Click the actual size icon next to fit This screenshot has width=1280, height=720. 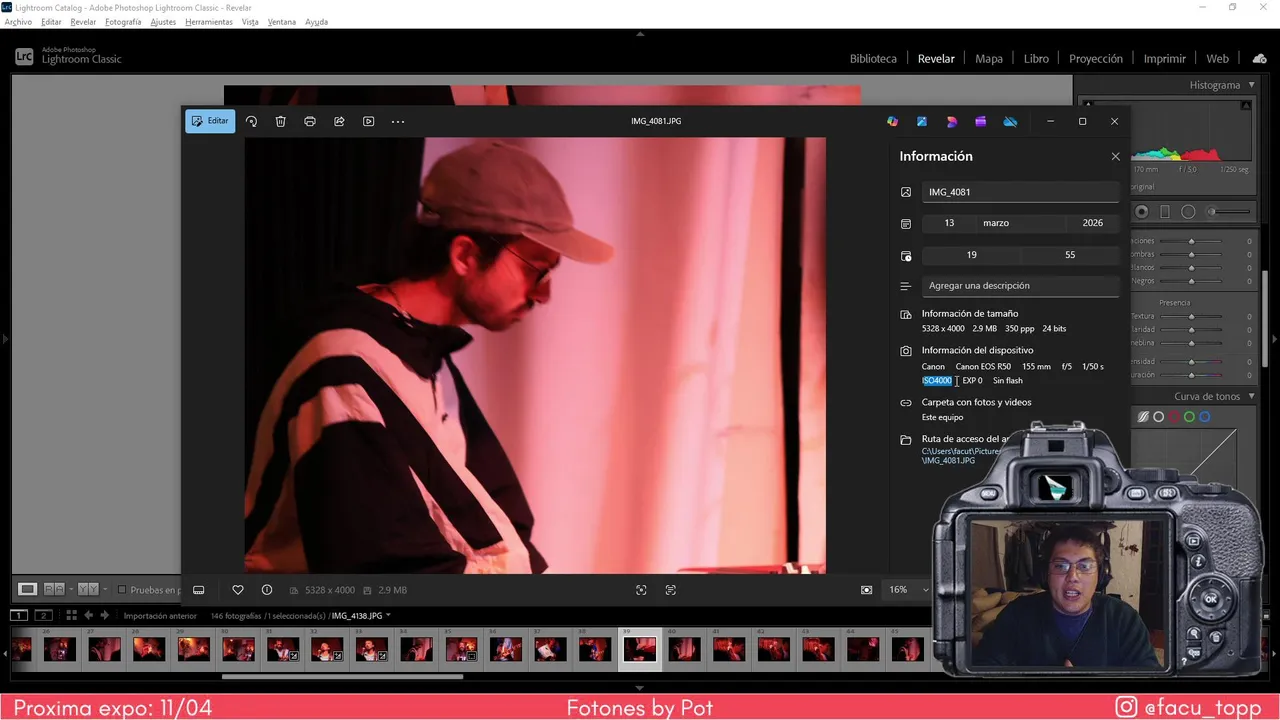click(x=670, y=590)
